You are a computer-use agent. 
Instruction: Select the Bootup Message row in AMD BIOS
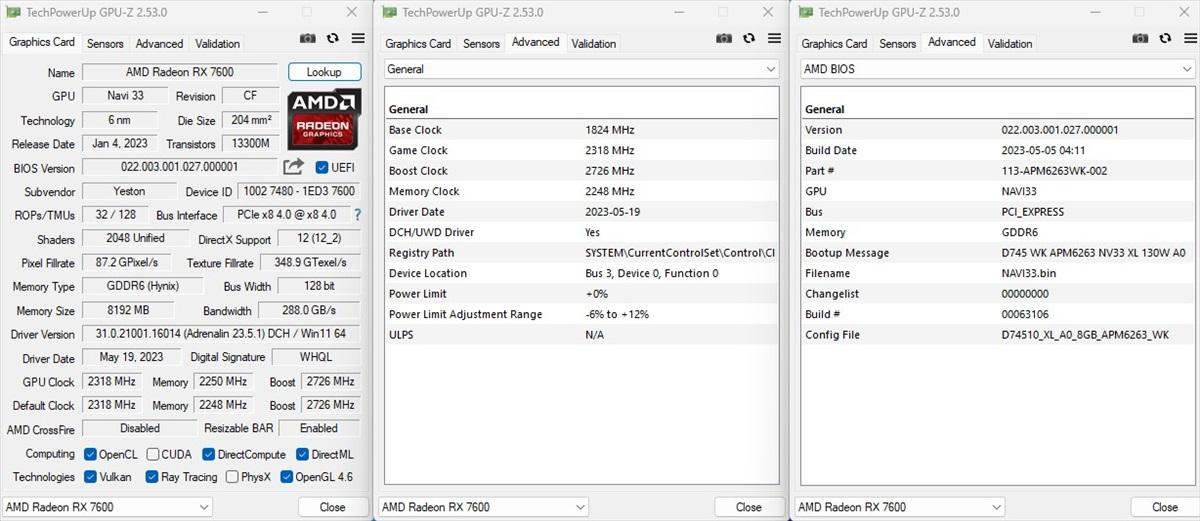[x=997, y=253]
